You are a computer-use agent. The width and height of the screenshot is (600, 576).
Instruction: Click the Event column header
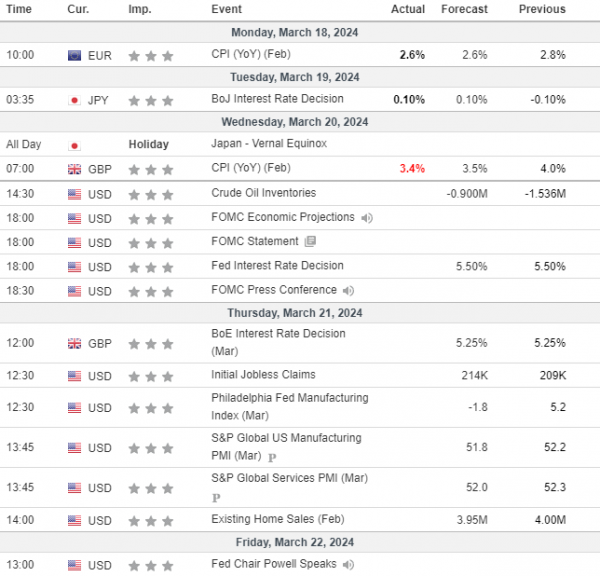(227, 9)
